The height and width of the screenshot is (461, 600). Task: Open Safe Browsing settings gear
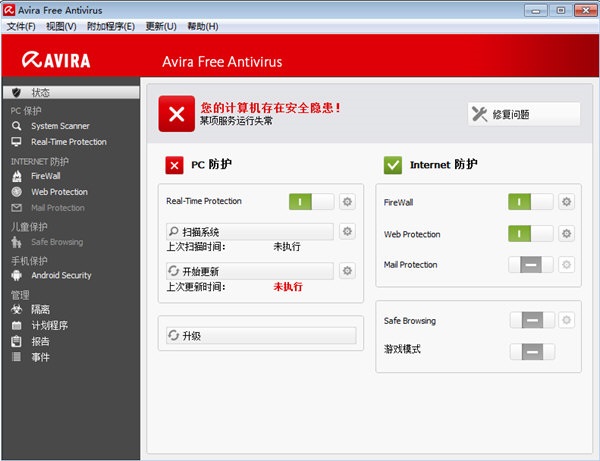pos(566,320)
